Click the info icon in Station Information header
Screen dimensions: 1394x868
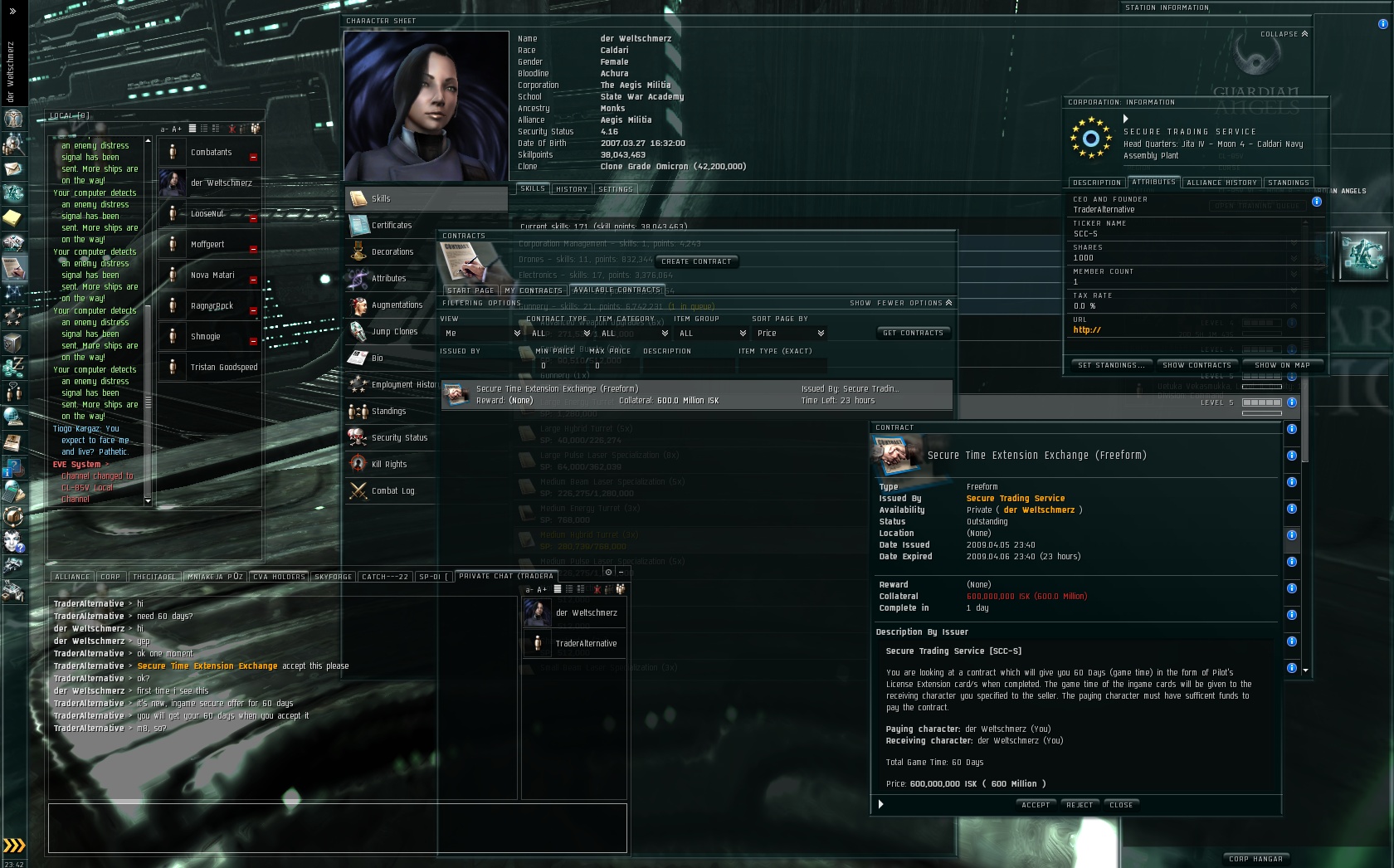[1382, 24]
